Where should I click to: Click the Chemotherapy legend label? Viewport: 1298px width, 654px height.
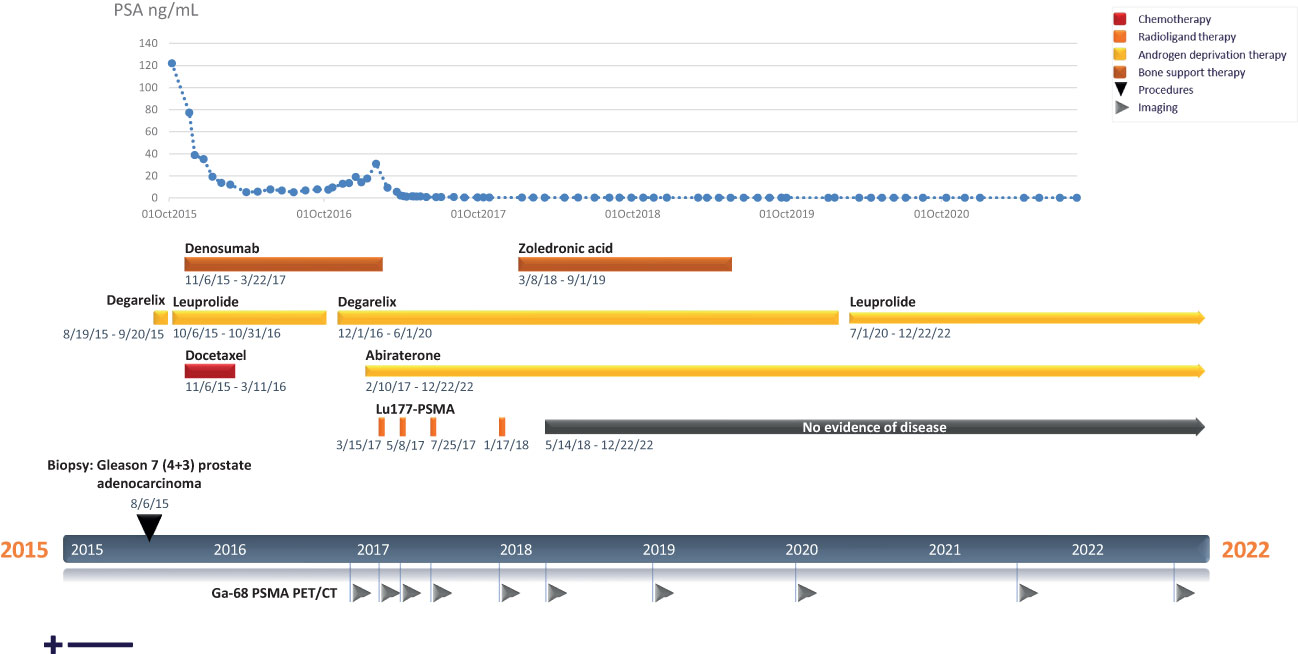click(1172, 19)
